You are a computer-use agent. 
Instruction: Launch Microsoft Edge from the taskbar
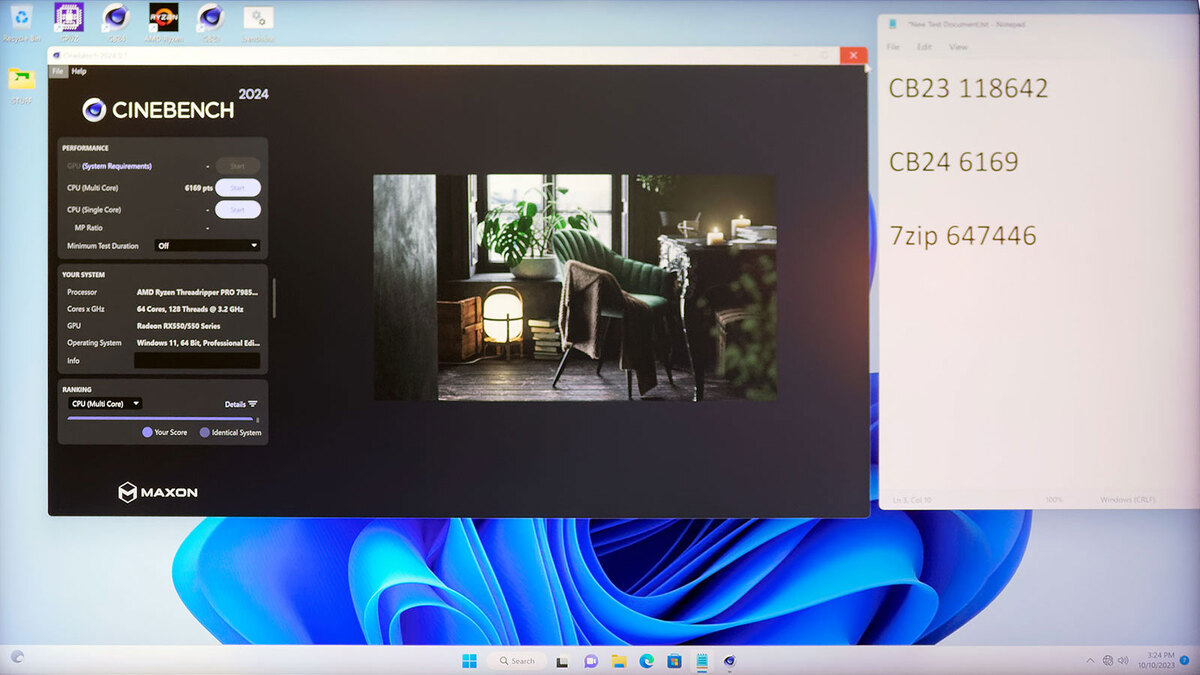tap(647, 661)
